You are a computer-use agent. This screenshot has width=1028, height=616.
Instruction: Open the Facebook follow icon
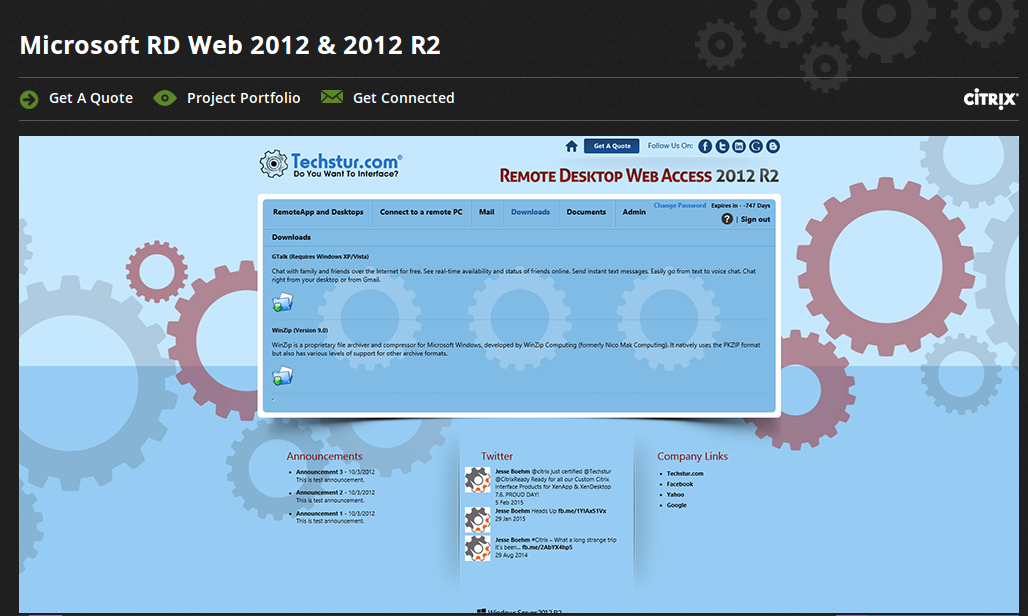pyautogui.click(x=705, y=146)
